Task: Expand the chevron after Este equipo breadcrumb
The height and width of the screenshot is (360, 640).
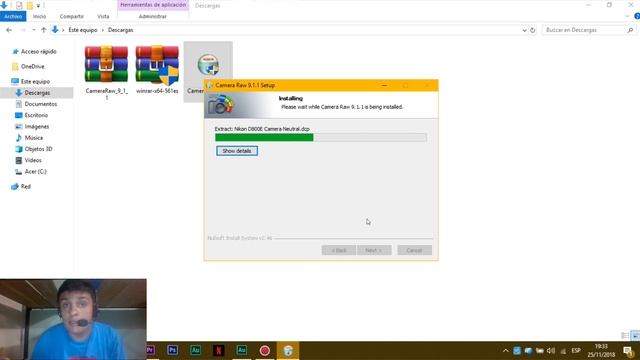Action: (103, 30)
